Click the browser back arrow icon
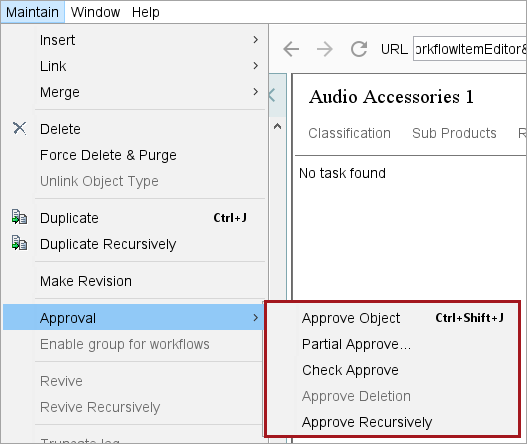 [x=291, y=49]
